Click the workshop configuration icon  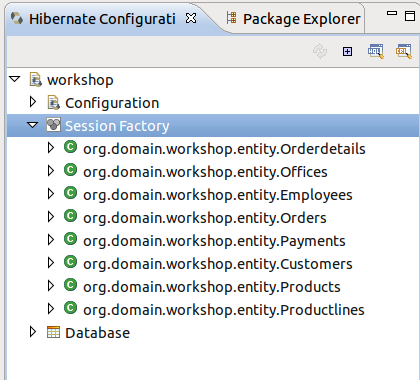[x=36, y=80]
